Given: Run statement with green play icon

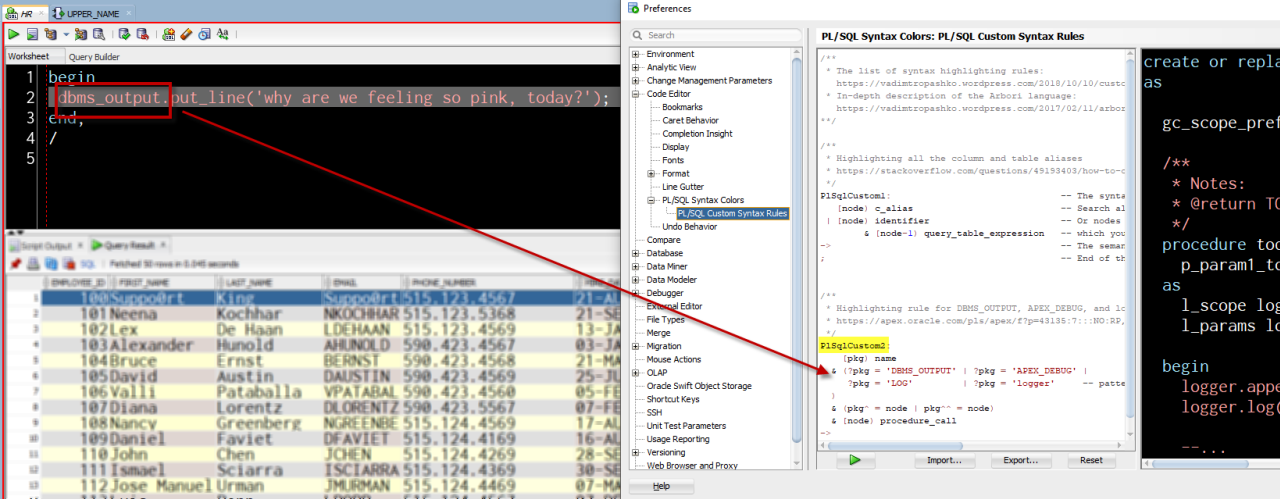Looking at the screenshot, I should 14,34.
